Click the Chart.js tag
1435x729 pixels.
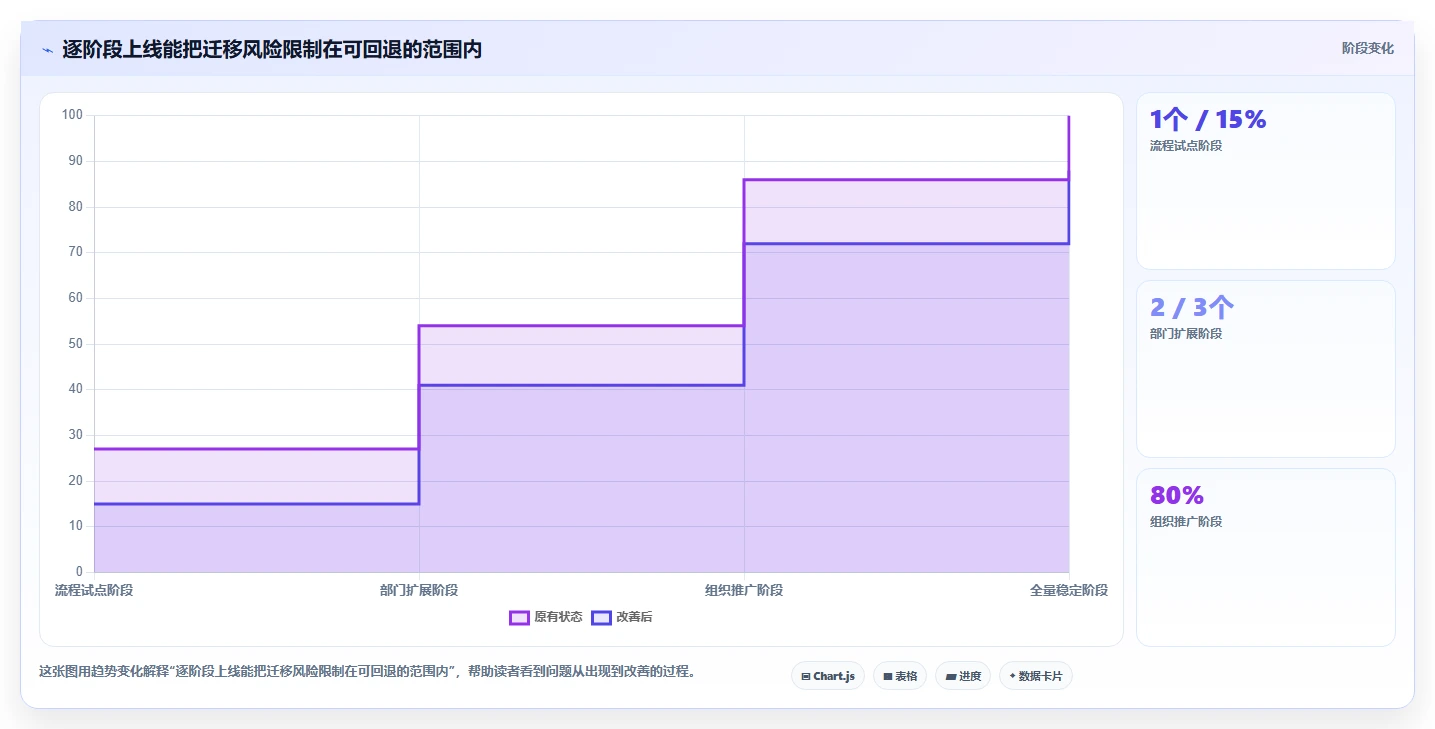(x=828, y=676)
